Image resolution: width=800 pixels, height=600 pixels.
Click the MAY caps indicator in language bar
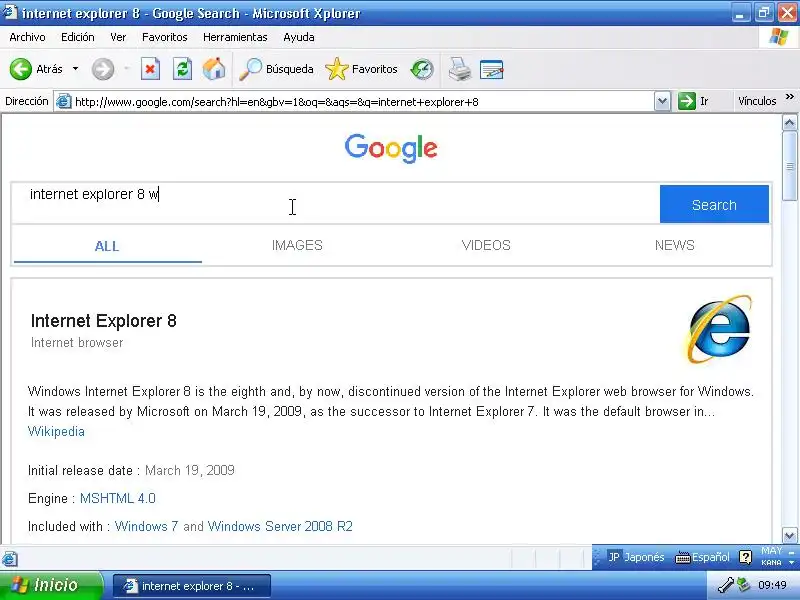click(771, 551)
